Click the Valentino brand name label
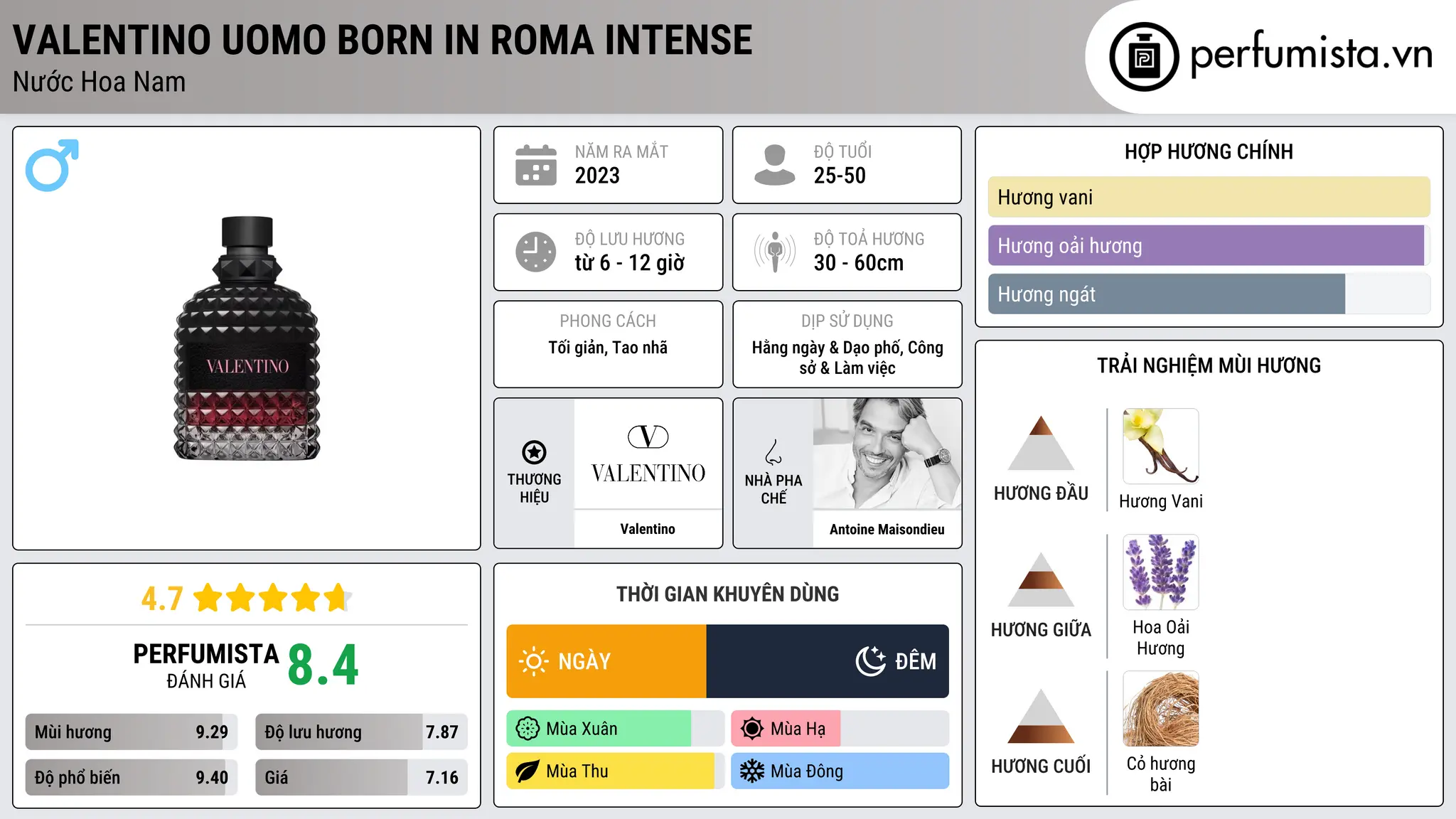Image resolution: width=1456 pixels, height=819 pixels. [x=648, y=529]
